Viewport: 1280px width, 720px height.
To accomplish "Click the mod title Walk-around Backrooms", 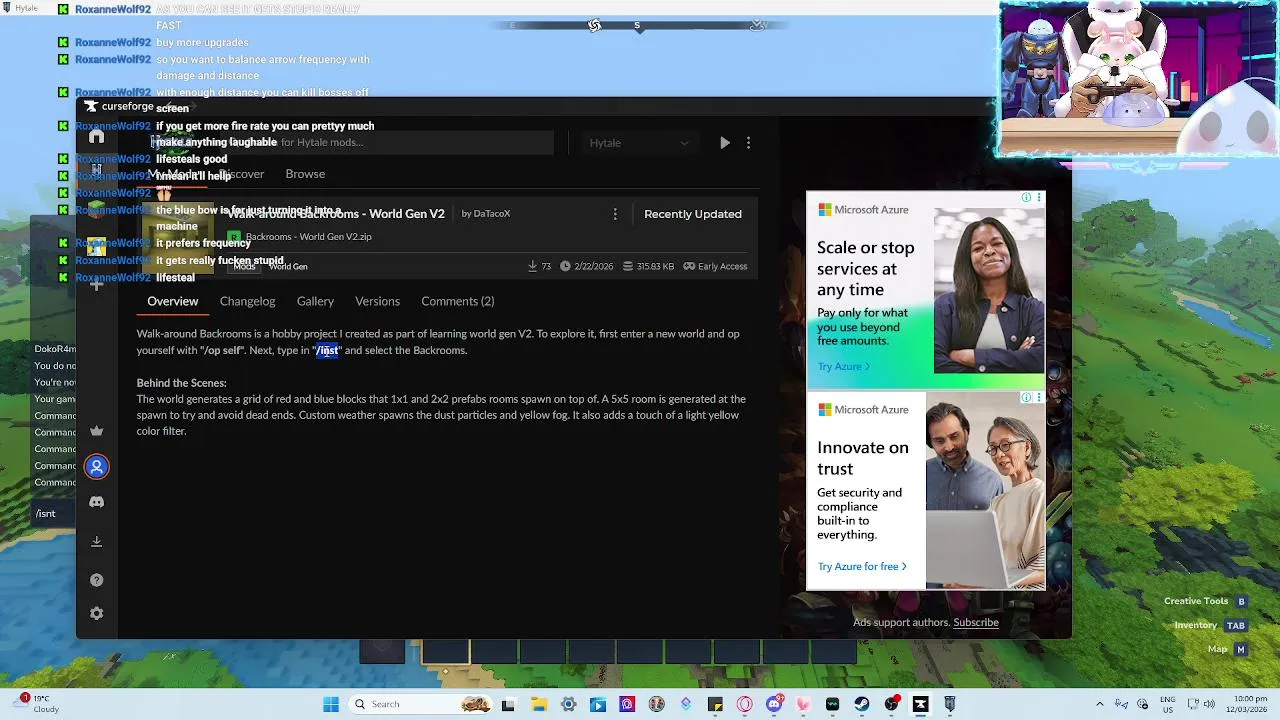I will point(336,214).
